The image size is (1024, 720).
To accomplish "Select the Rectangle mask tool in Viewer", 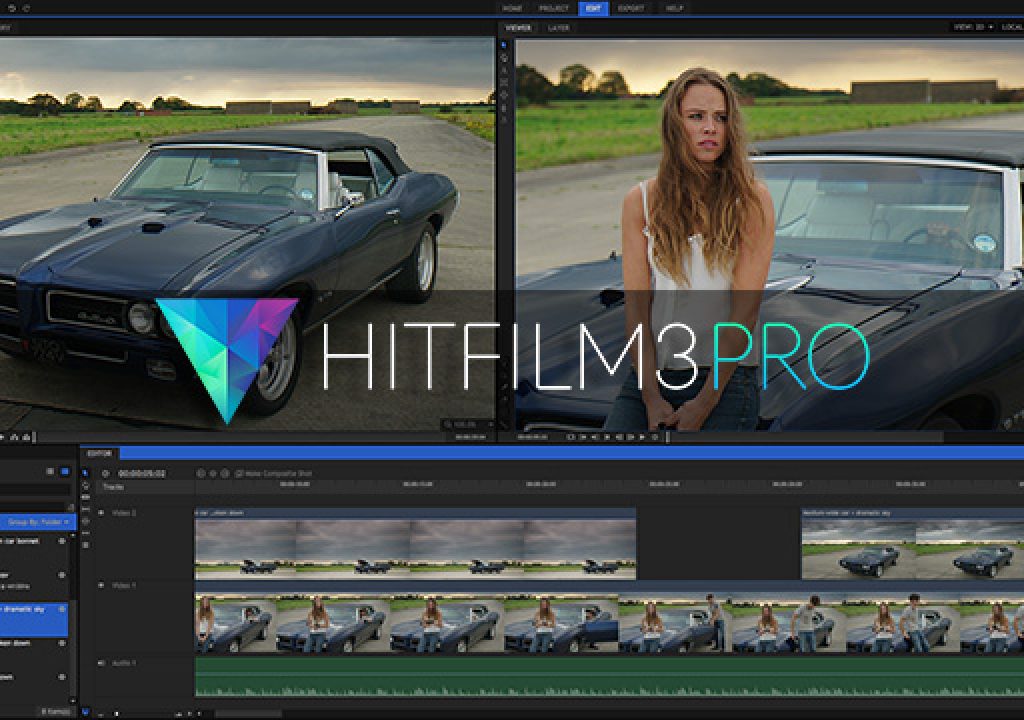I will coord(504,83).
